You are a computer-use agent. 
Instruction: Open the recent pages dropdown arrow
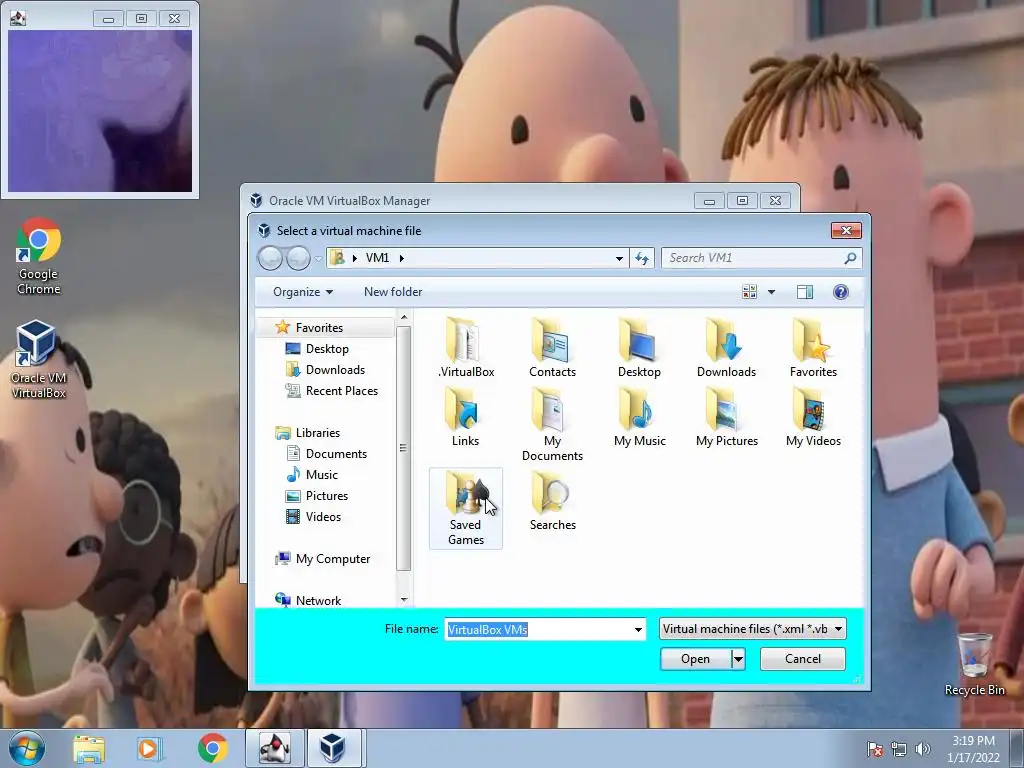pos(318,259)
